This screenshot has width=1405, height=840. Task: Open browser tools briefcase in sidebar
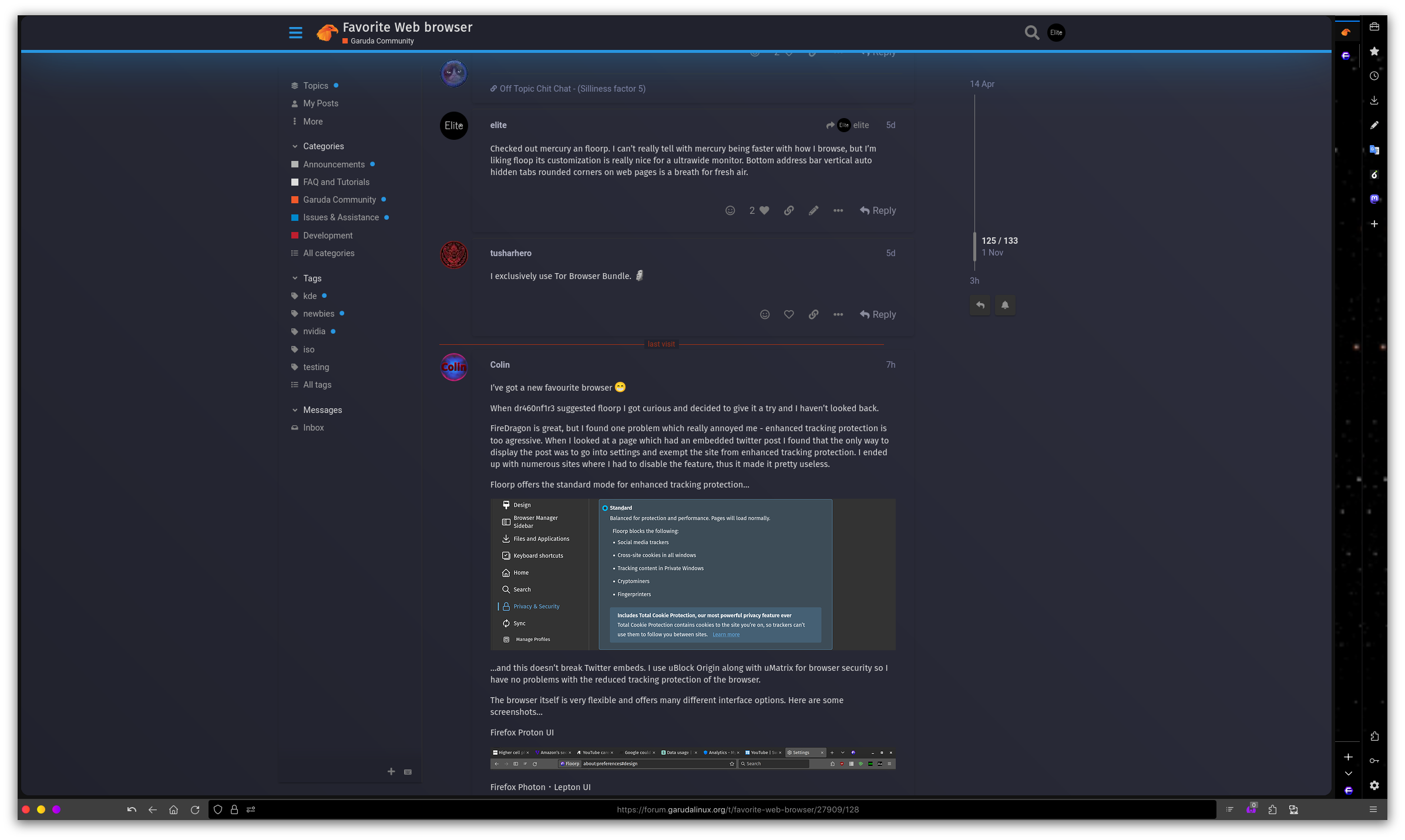point(1374,27)
